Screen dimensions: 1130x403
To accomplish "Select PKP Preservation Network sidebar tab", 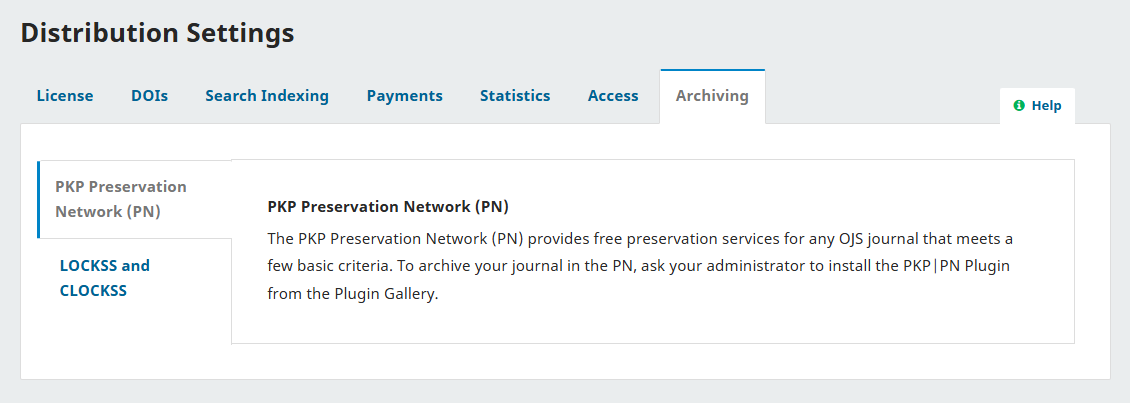I will [121, 199].
